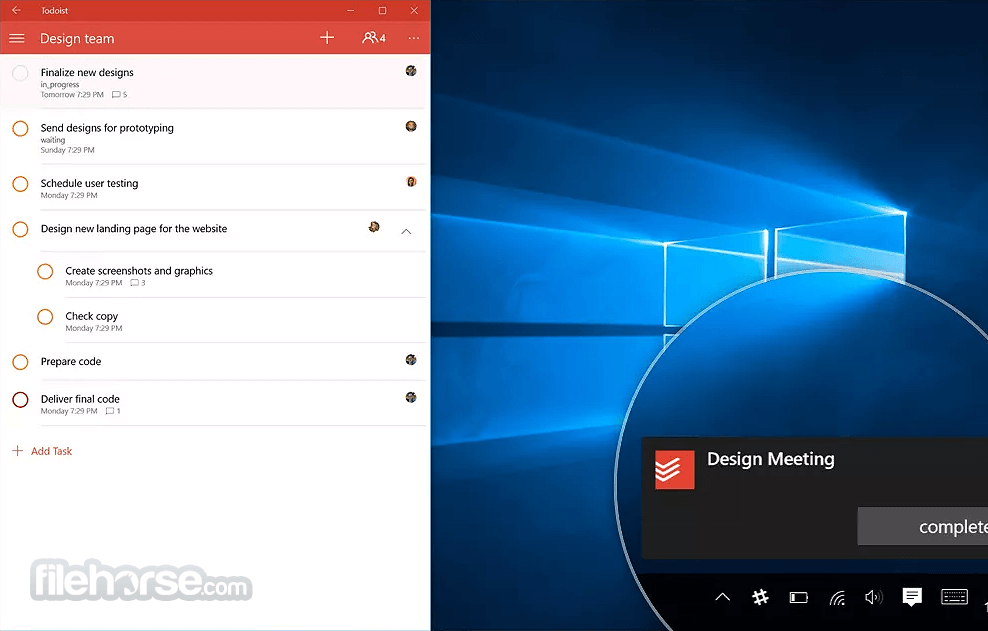Minimize the Todoist window
Image resolution: width=988 pixels, height=631 pixels.
click(350, 10)
